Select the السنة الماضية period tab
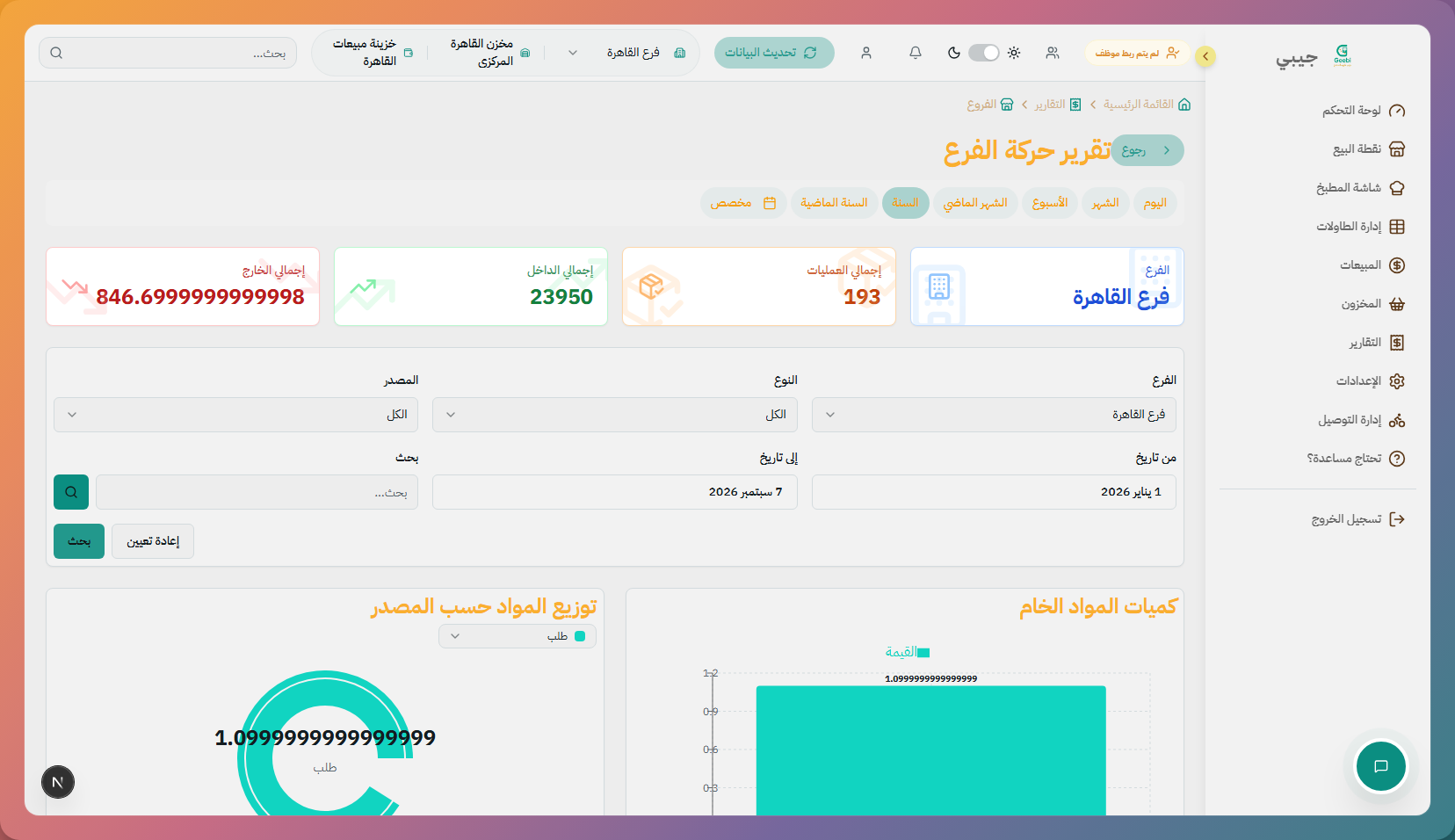This screenshot has height=840, width=1455. 834,203
